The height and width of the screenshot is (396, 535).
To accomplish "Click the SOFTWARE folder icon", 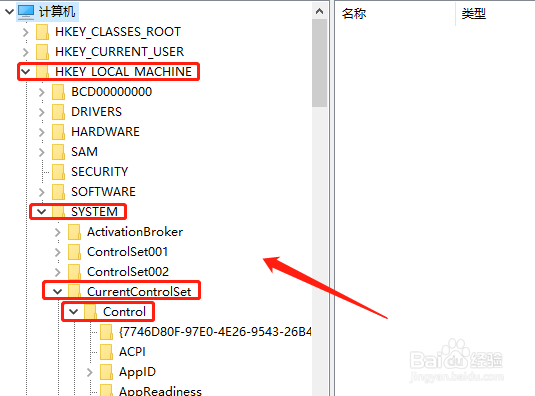I will (58, 192).
